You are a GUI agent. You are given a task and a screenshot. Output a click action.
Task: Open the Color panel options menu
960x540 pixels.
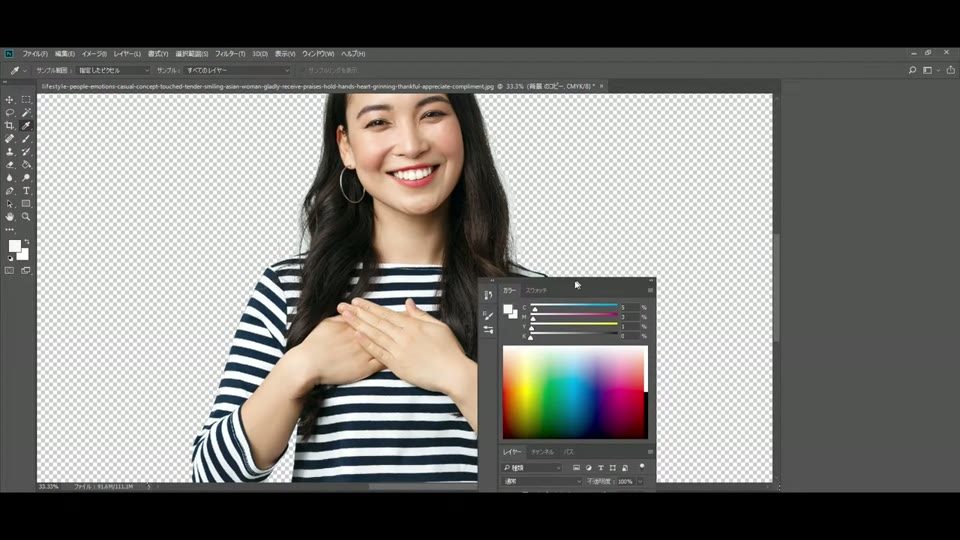pyautogui.click(x=650, y=290)
